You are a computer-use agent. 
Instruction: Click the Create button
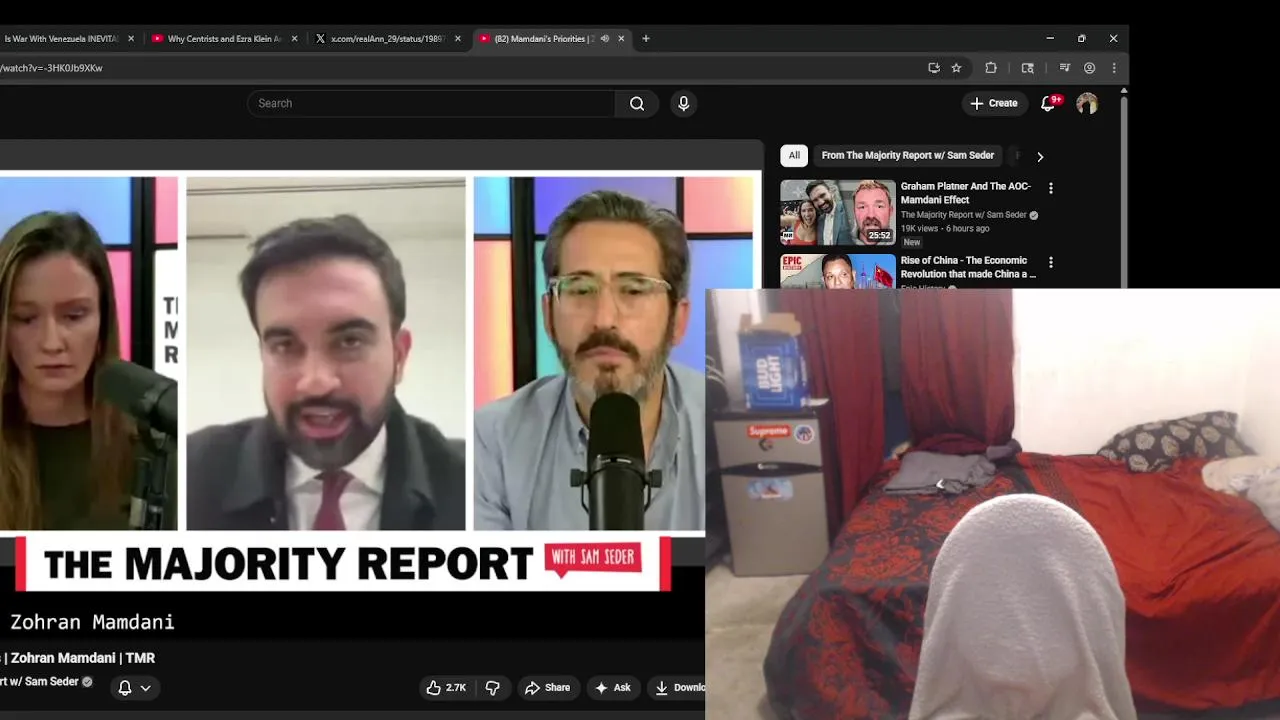pyautogui.click(x=994, y=103)
